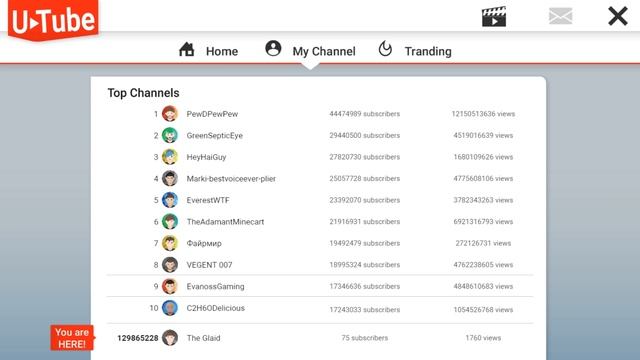Click the 272126731 views value
This screenshot has height=360, width=640.
[x=483, y=243]
